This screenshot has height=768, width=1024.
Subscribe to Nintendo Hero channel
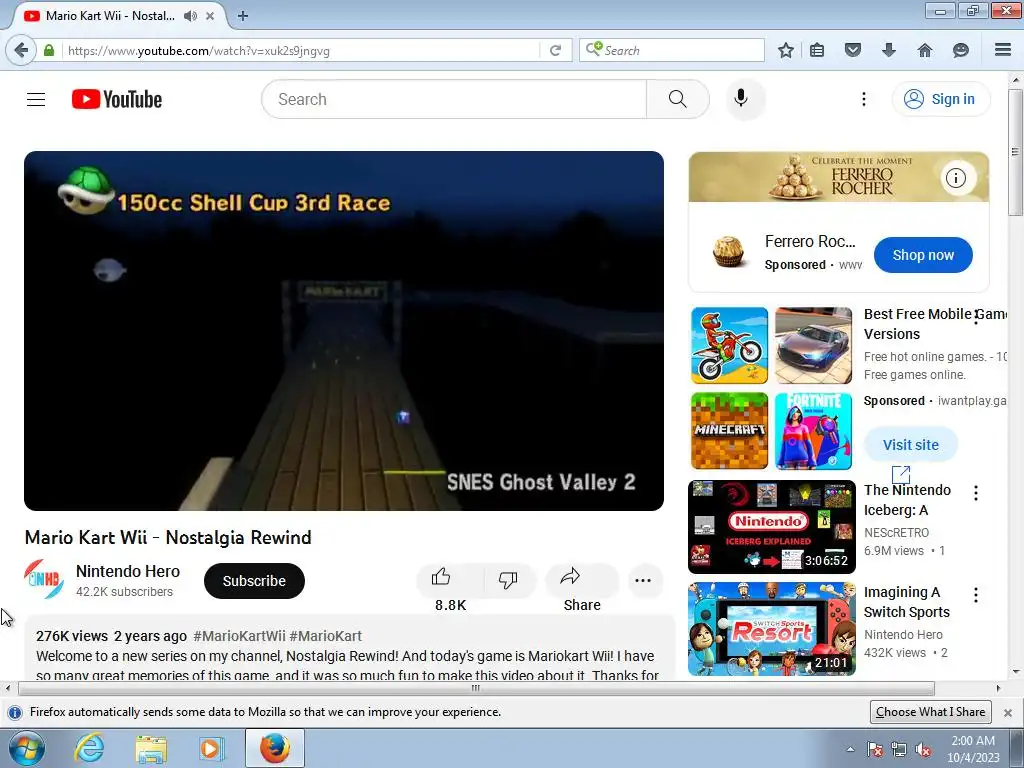(x=254, y=581)
